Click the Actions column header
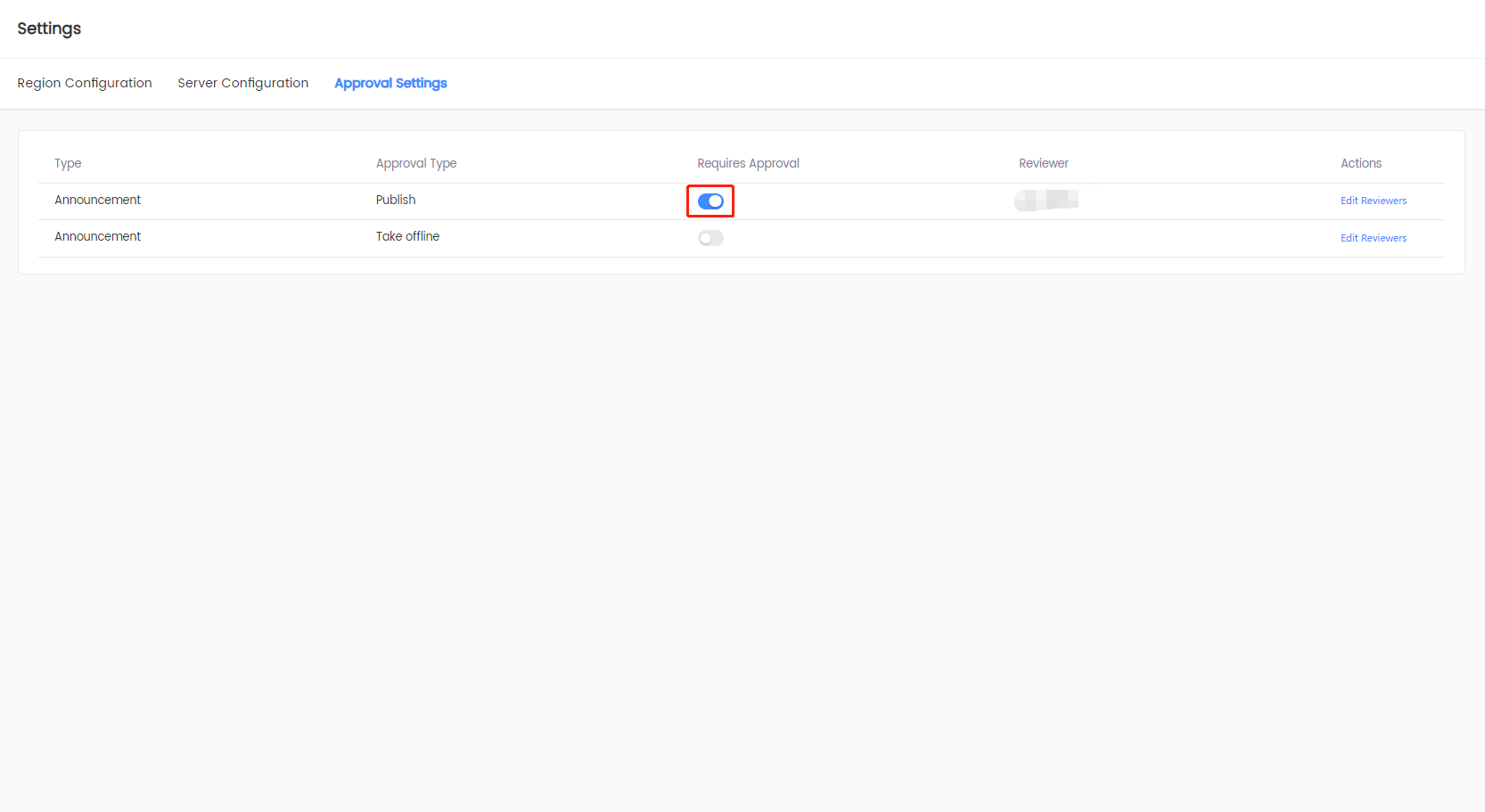Viewport: 1485px width, 812px height. tap(1360, 163)
